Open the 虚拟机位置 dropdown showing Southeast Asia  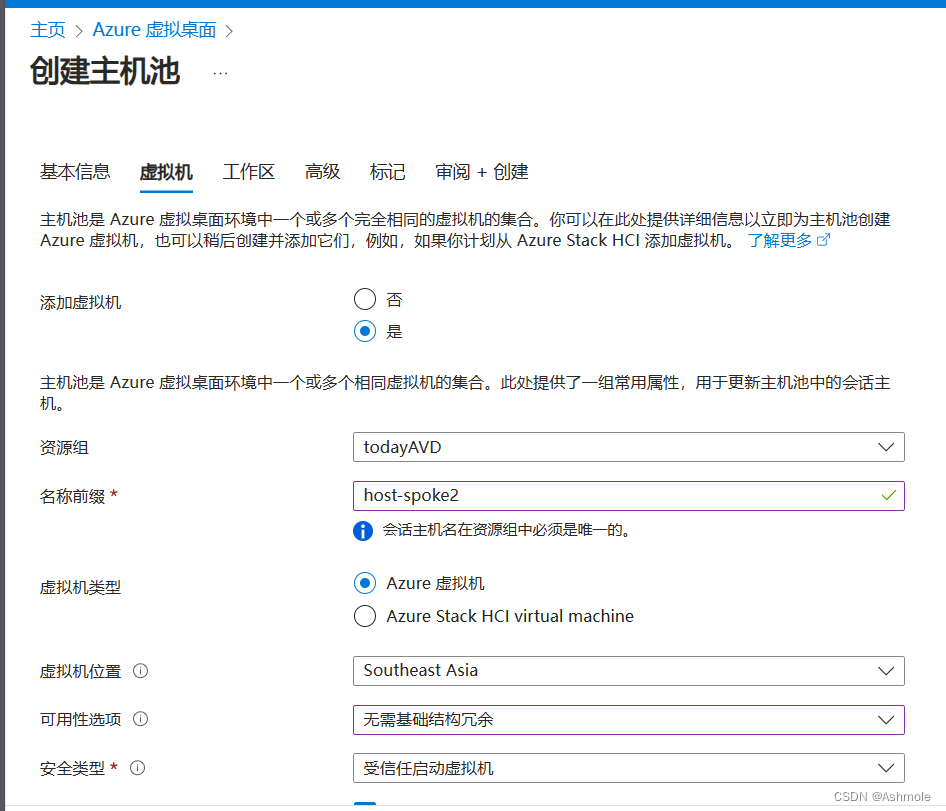coord(629,671)
